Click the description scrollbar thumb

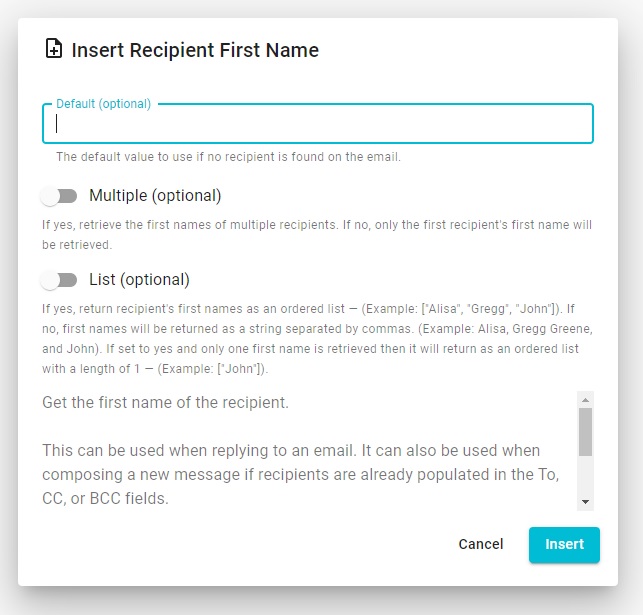[x=586, y=431]
